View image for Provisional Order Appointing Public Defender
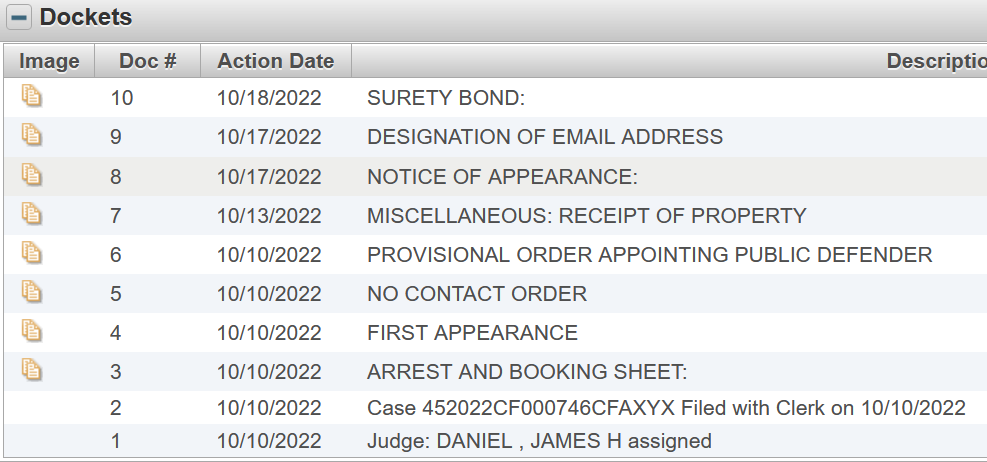Image resolution: width=987 pixels, height=462 pixels. [33, 252]
